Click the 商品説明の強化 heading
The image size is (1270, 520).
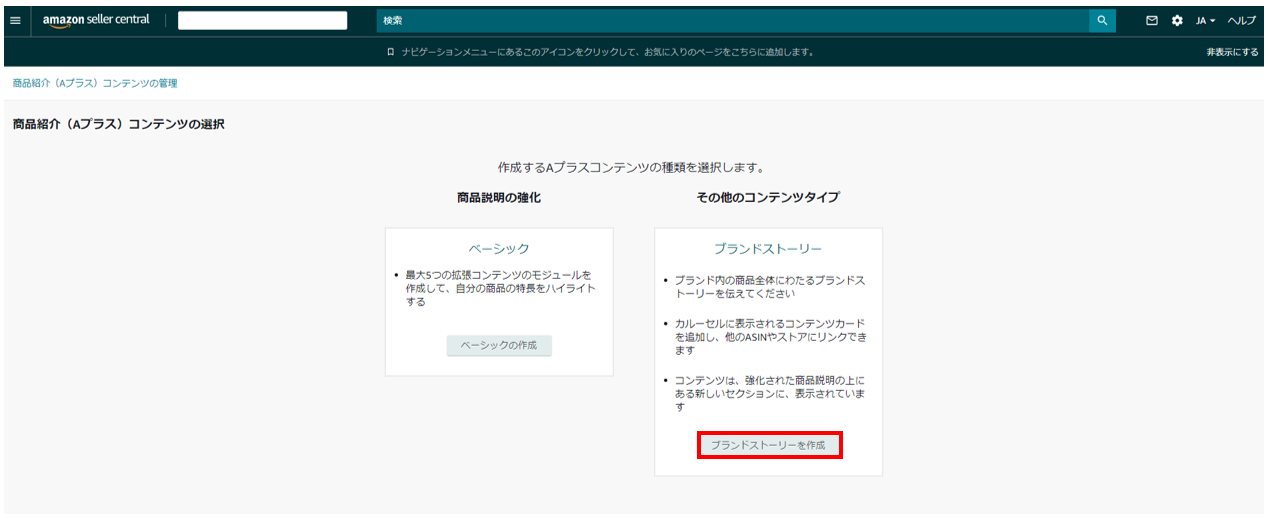pyautogui.click(x=499, y=198)
